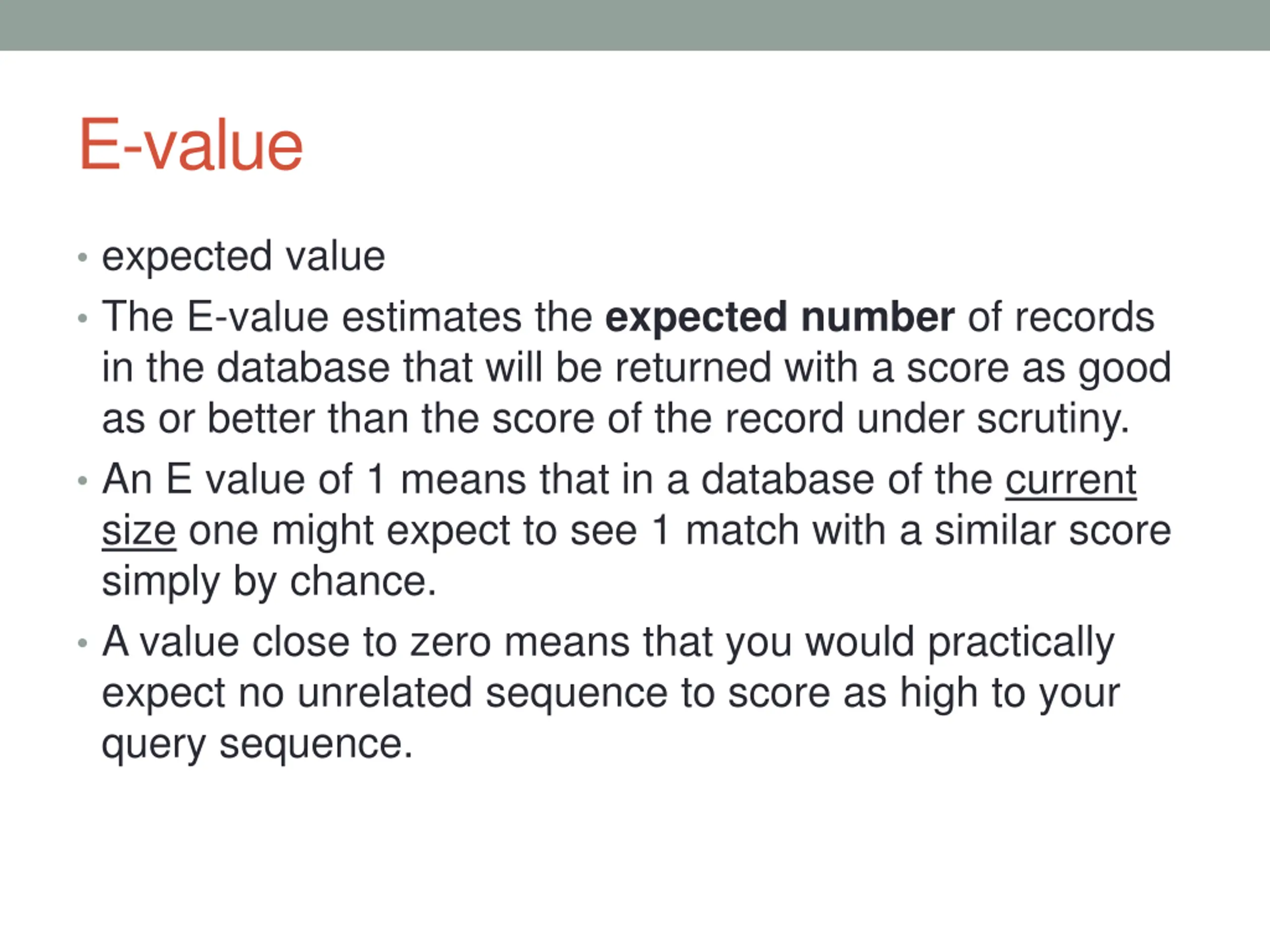This screenshot has width=1270, height=952.
Task: Click the gray header bar at top
Action: pyautogui.click(x=635, y=25)
